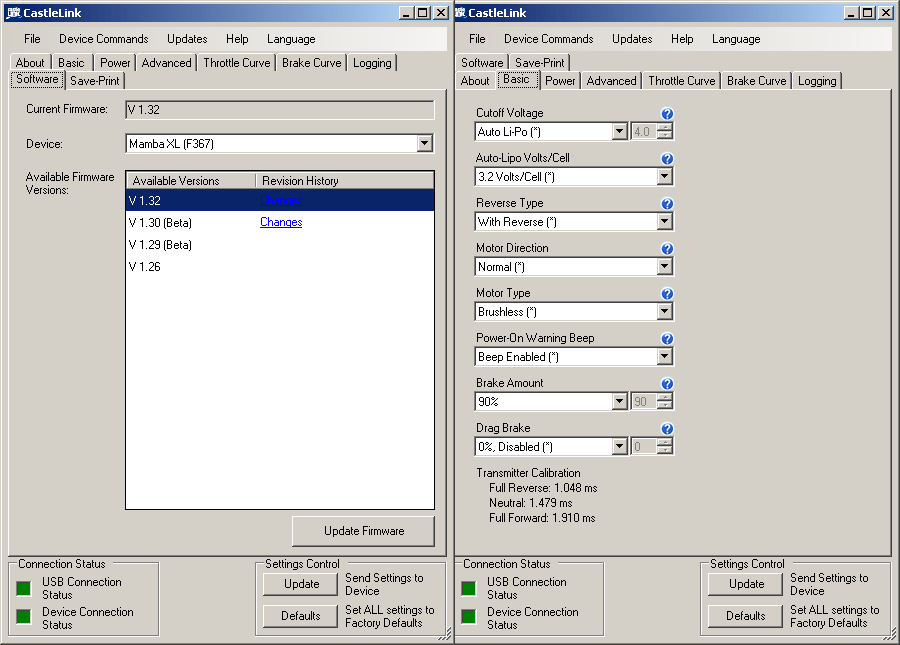Viewport: 900px width, 645px height.
Task: Open help for Drag Brake setting
Action: pos(666,429)
